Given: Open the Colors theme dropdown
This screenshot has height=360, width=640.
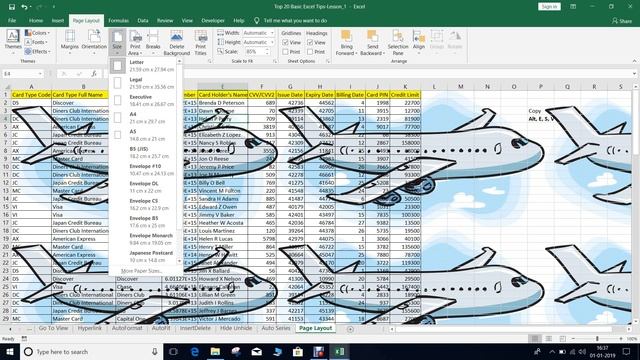Looking at the screenshot, I should [37, 33].
